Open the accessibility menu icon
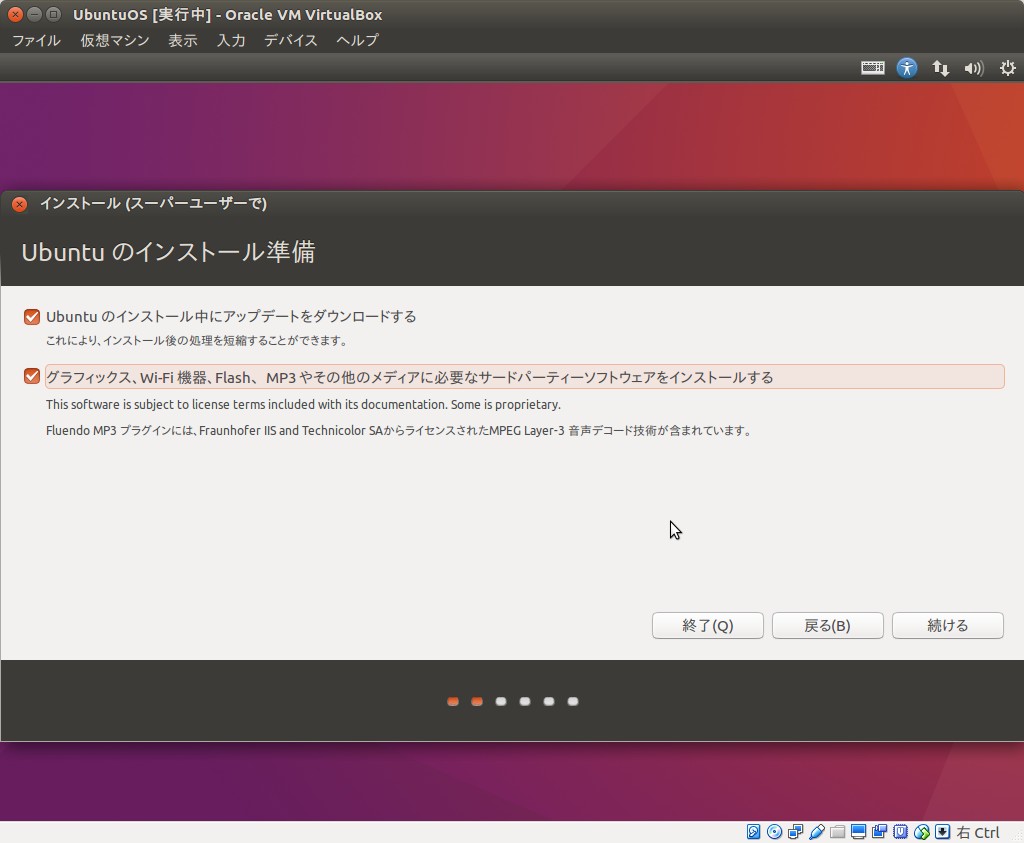 [x=906, y=68]
